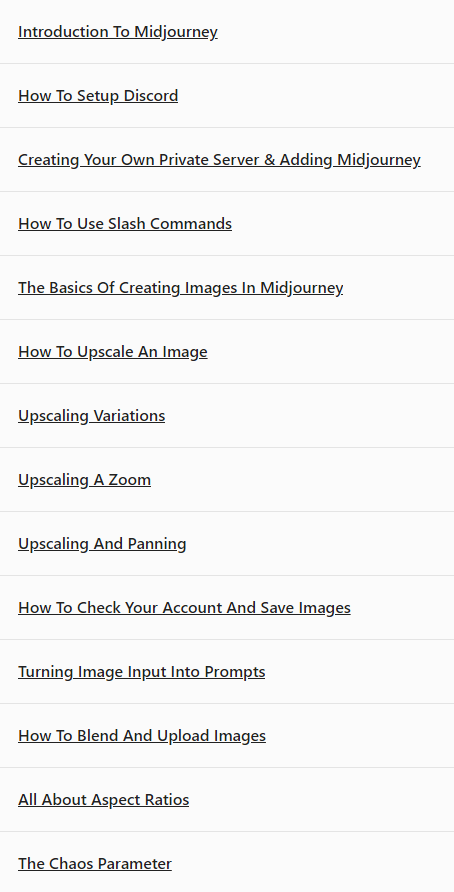Screen dimensions: 454x892
Task: Select The Chaos Parameter link
Action: coord(94,864)
